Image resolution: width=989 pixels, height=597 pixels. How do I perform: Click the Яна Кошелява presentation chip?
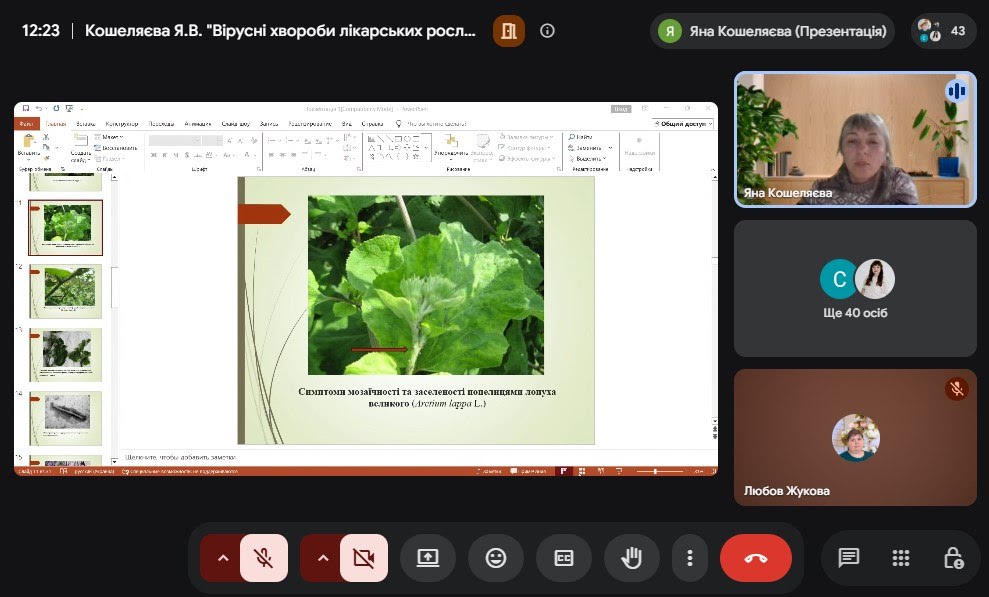click(773, 31)
